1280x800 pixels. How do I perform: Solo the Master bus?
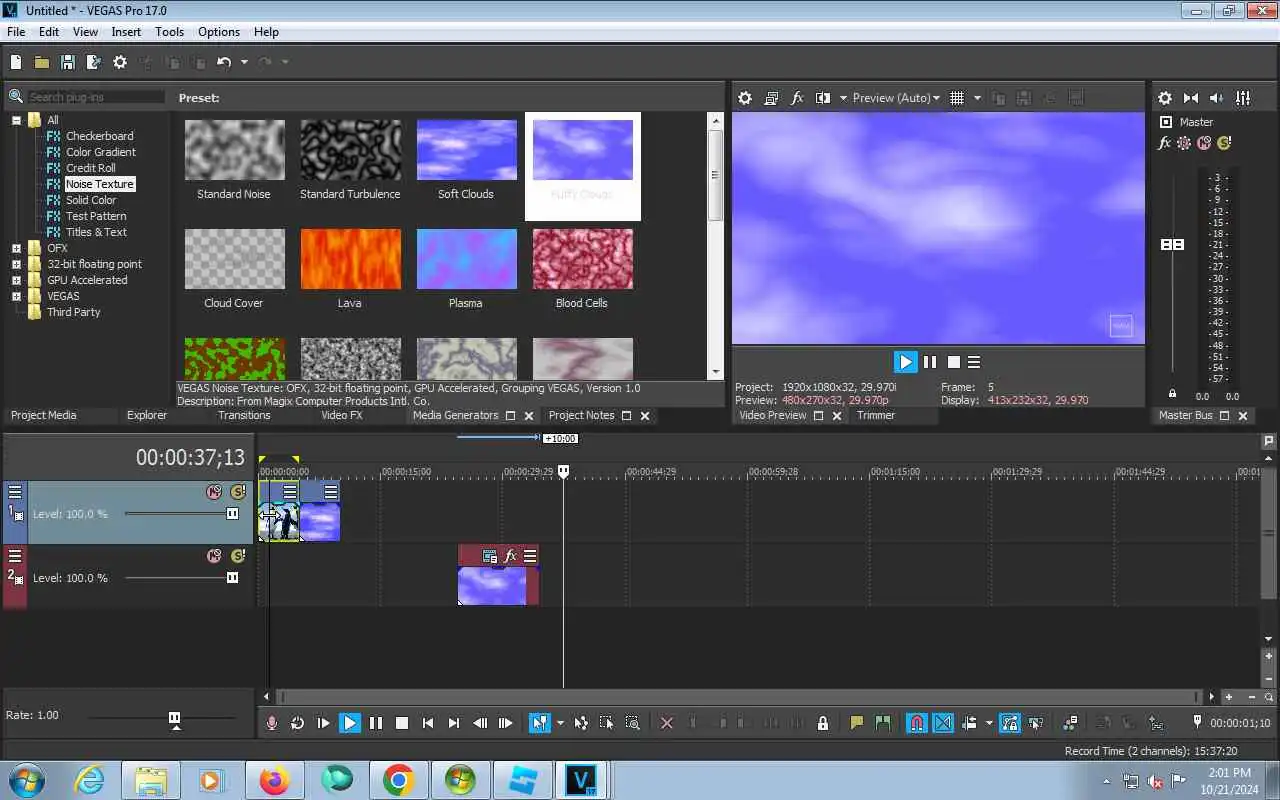click(1224, 143)
